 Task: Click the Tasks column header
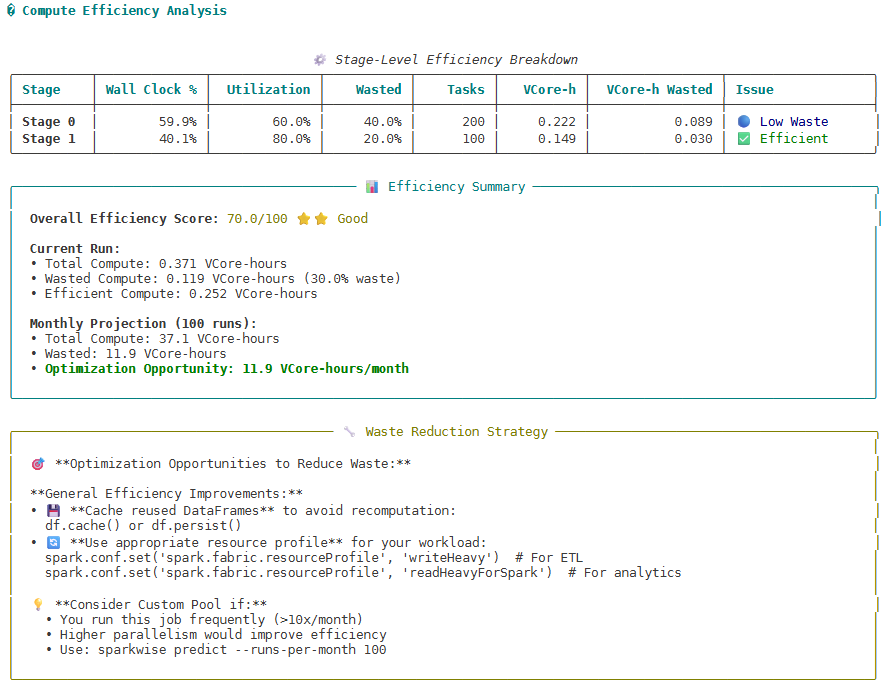466,90
